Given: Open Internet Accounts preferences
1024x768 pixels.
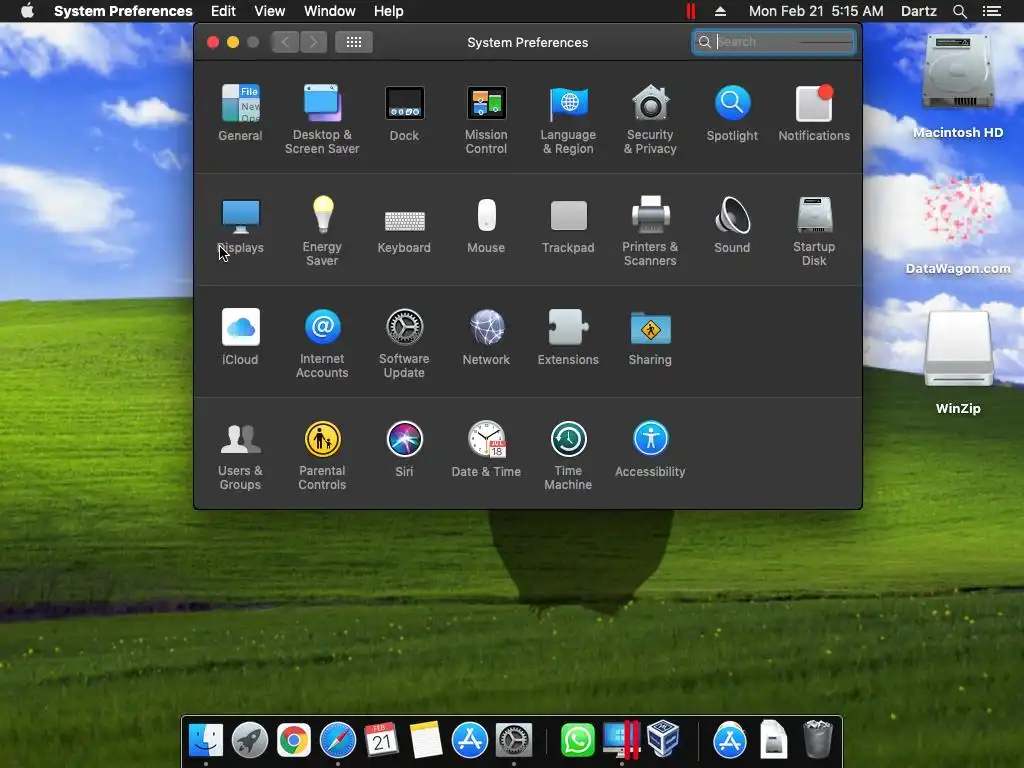Looking at the screenshot, I should [x=322, y=343].
